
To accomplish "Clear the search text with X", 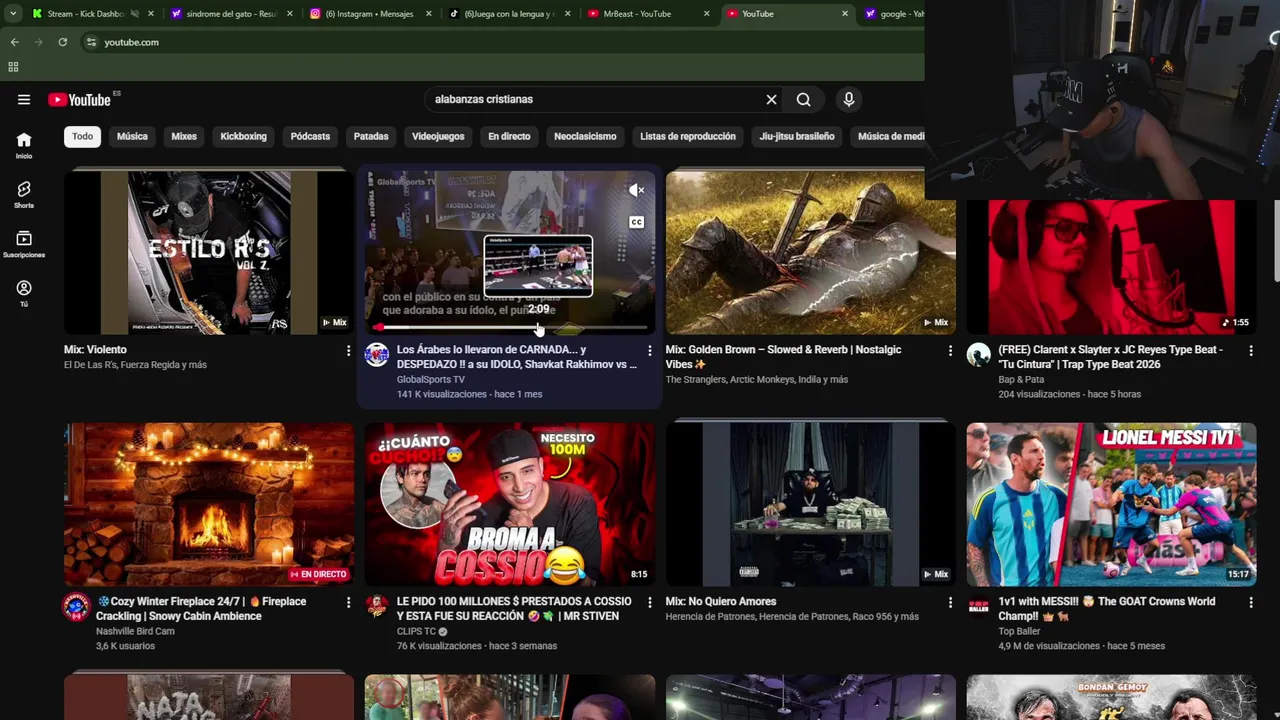I will [771, 99].
